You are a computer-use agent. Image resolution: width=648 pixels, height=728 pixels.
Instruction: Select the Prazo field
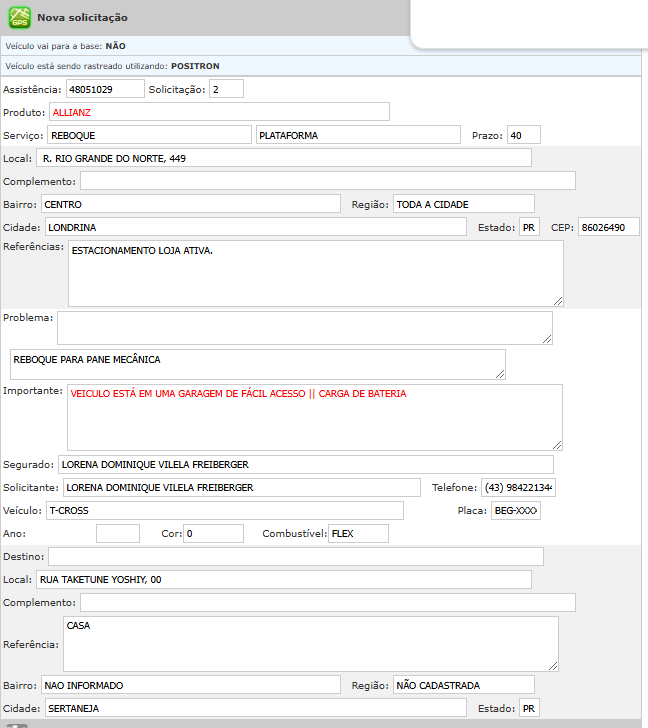coord(523,135)
